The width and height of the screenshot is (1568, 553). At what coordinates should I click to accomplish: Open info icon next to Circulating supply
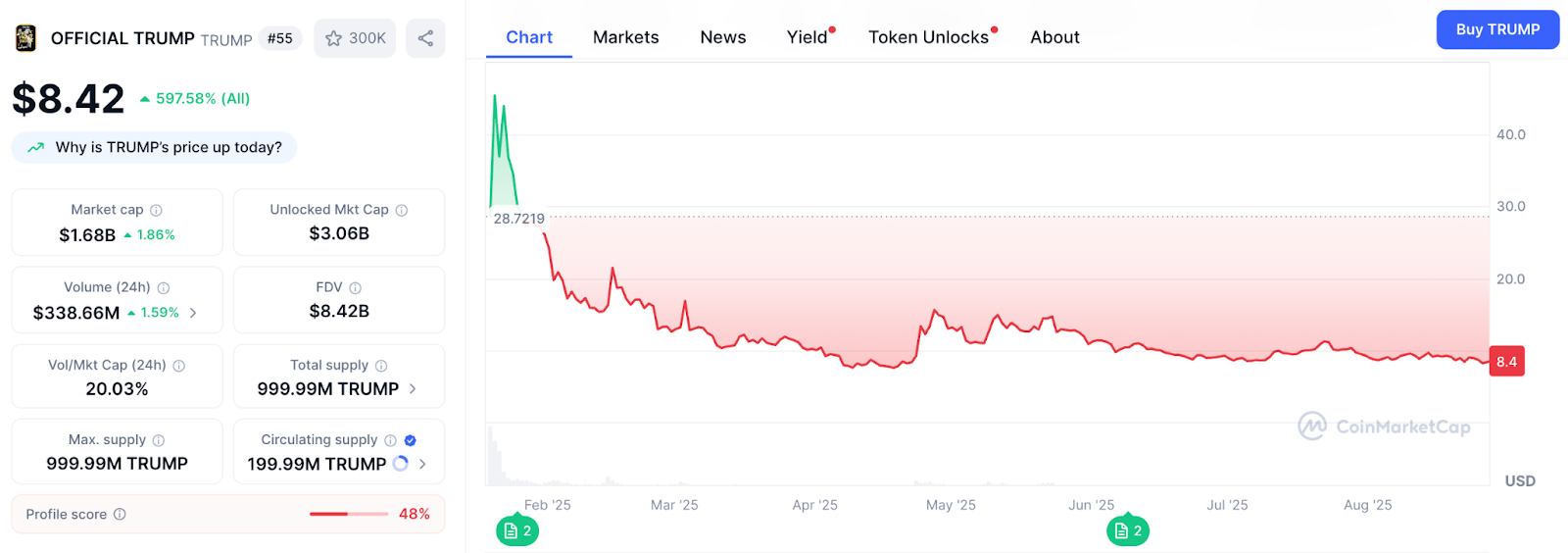[x=391, y=440]
